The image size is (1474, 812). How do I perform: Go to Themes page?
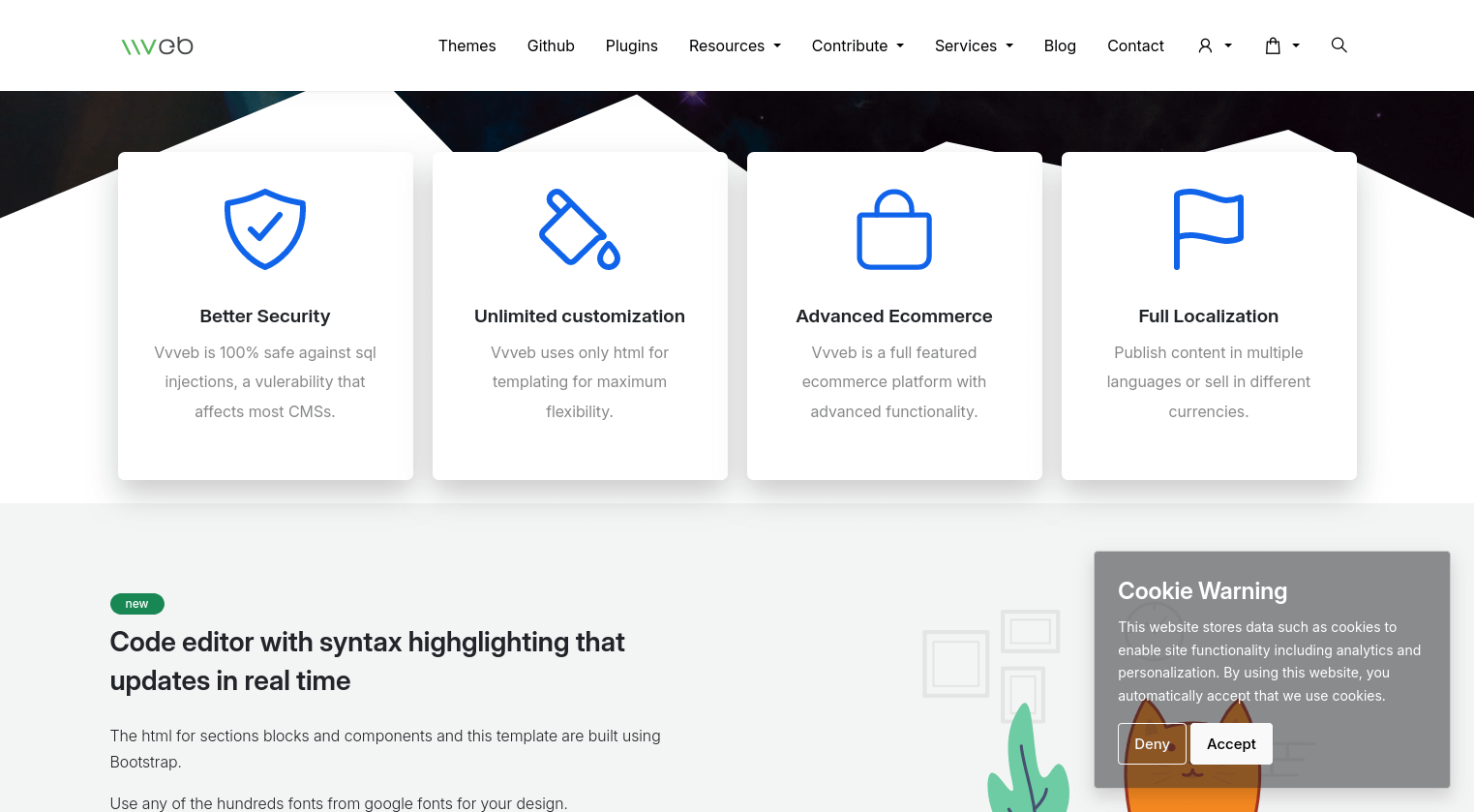(x=466, y=45)
